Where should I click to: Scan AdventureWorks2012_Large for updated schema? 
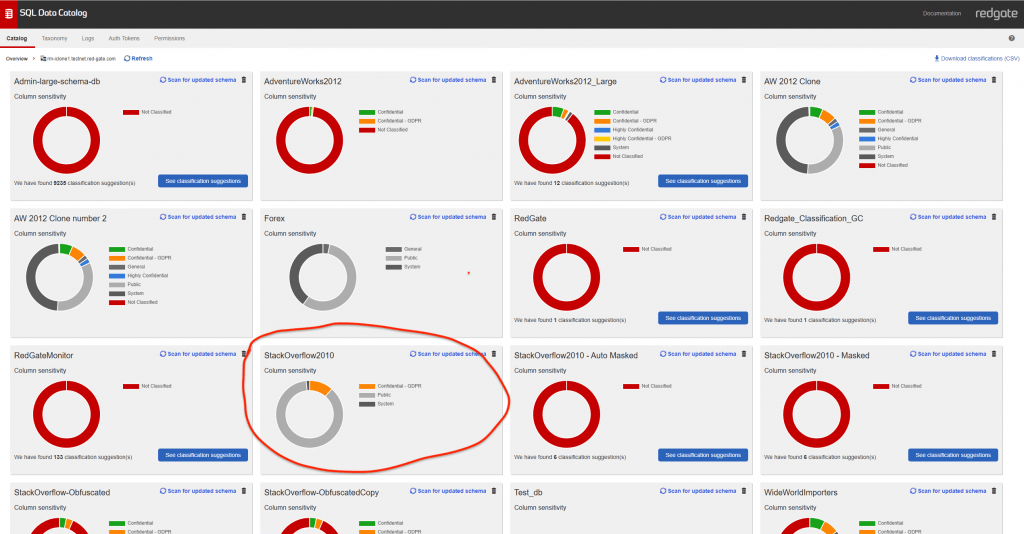tap(698, 80)
